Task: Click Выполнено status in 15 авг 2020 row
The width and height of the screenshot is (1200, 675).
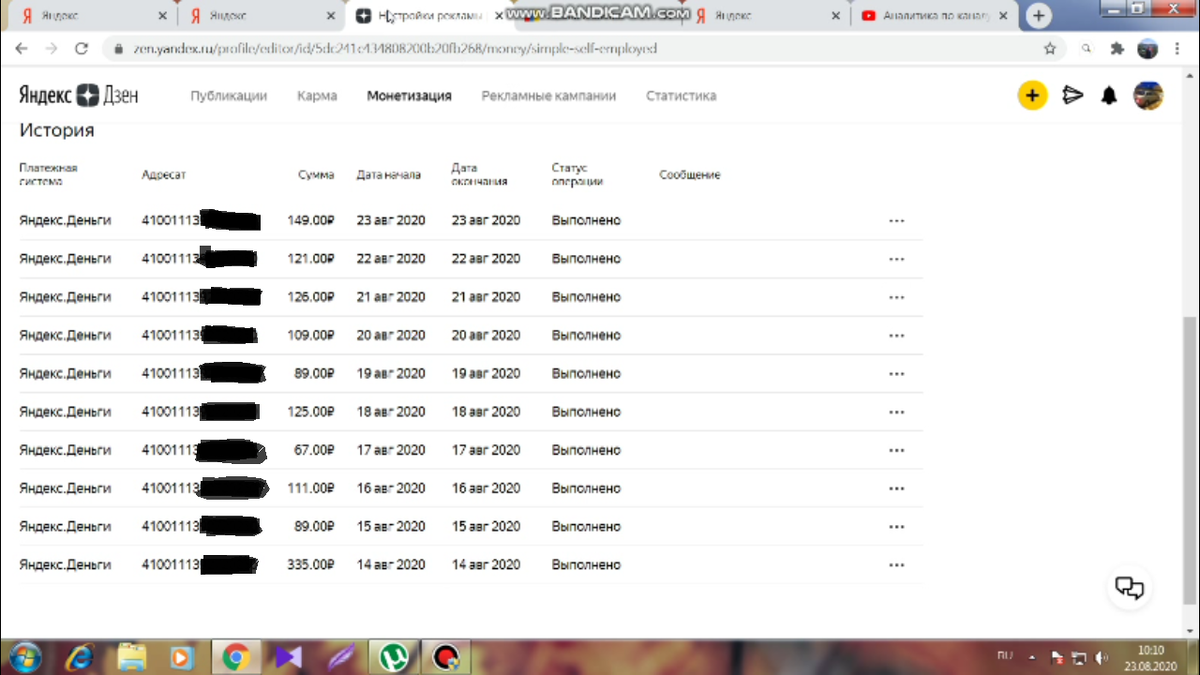Action: (586, 527)
